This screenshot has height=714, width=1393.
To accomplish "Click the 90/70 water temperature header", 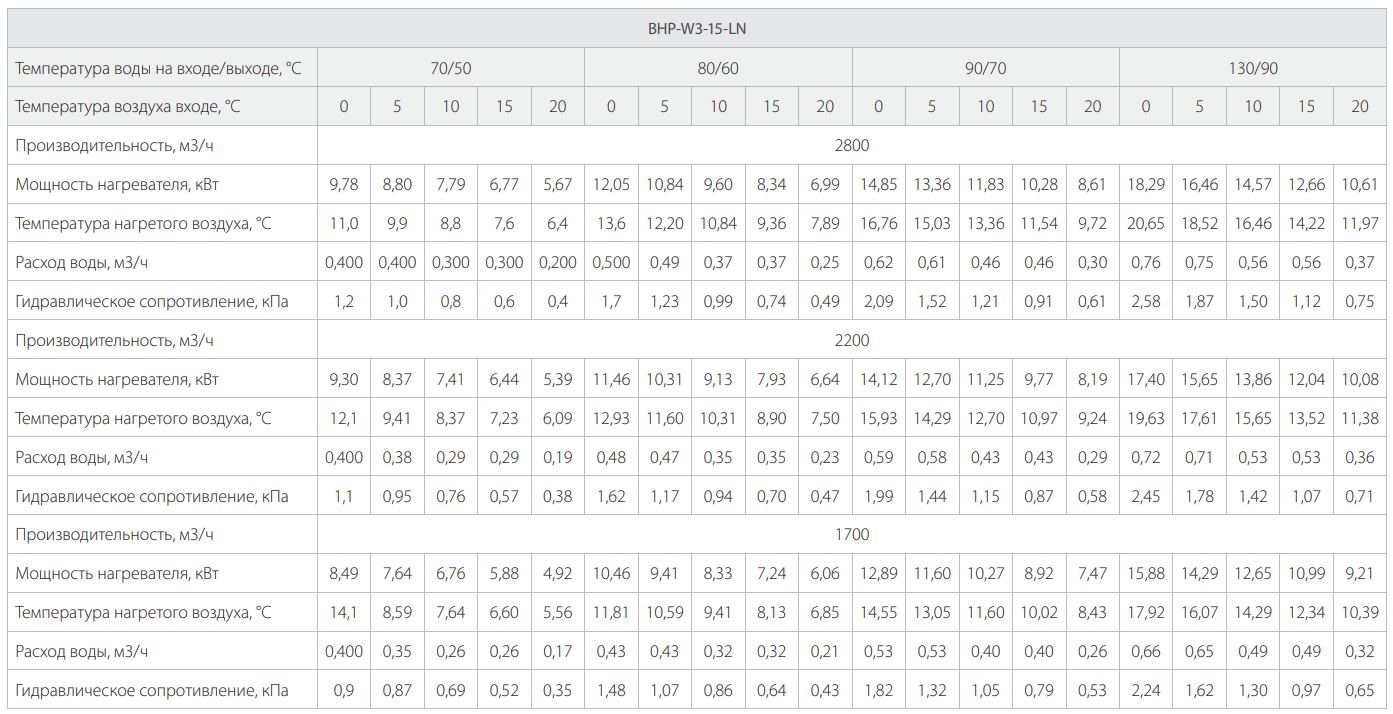I will (985, 69).
